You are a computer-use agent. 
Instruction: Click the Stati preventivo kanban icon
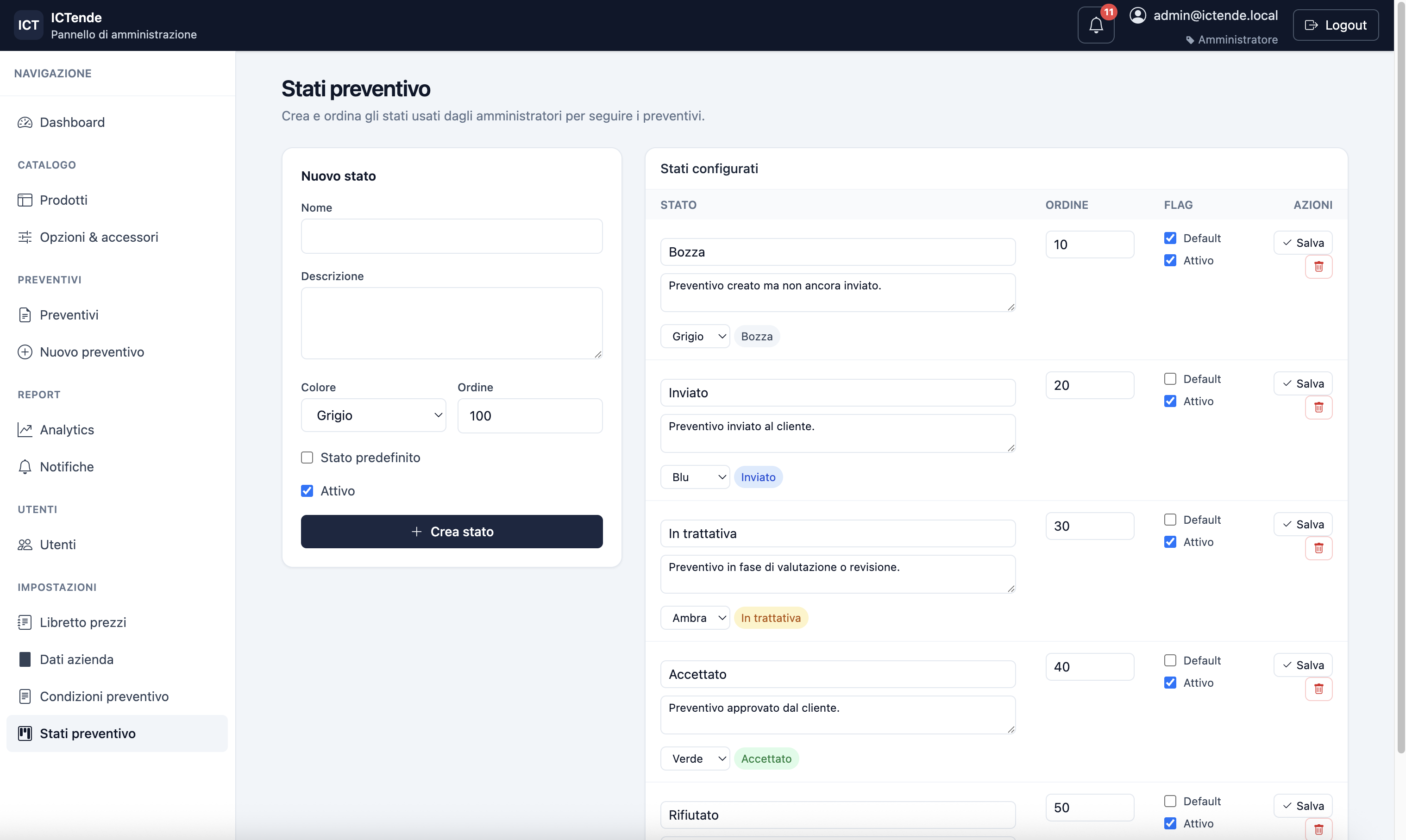pyautogui.click(x=25, y=733)
